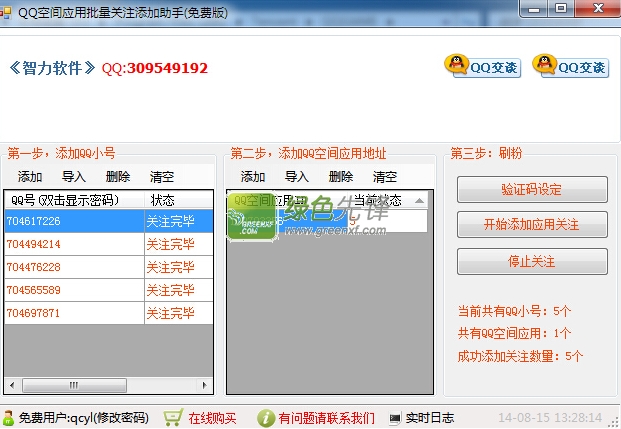Click the 状态 column header in account list

(179, 200)
